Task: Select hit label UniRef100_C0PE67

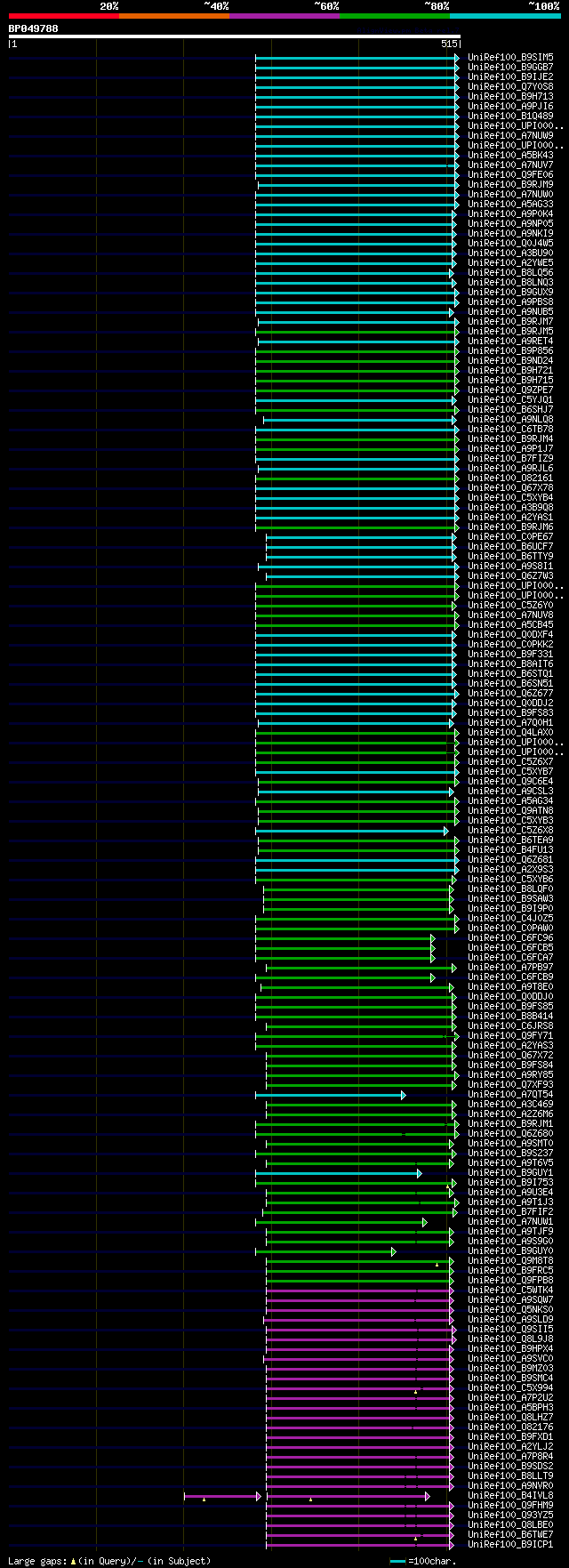Action: pyautogui.click(x=510, y=536)
